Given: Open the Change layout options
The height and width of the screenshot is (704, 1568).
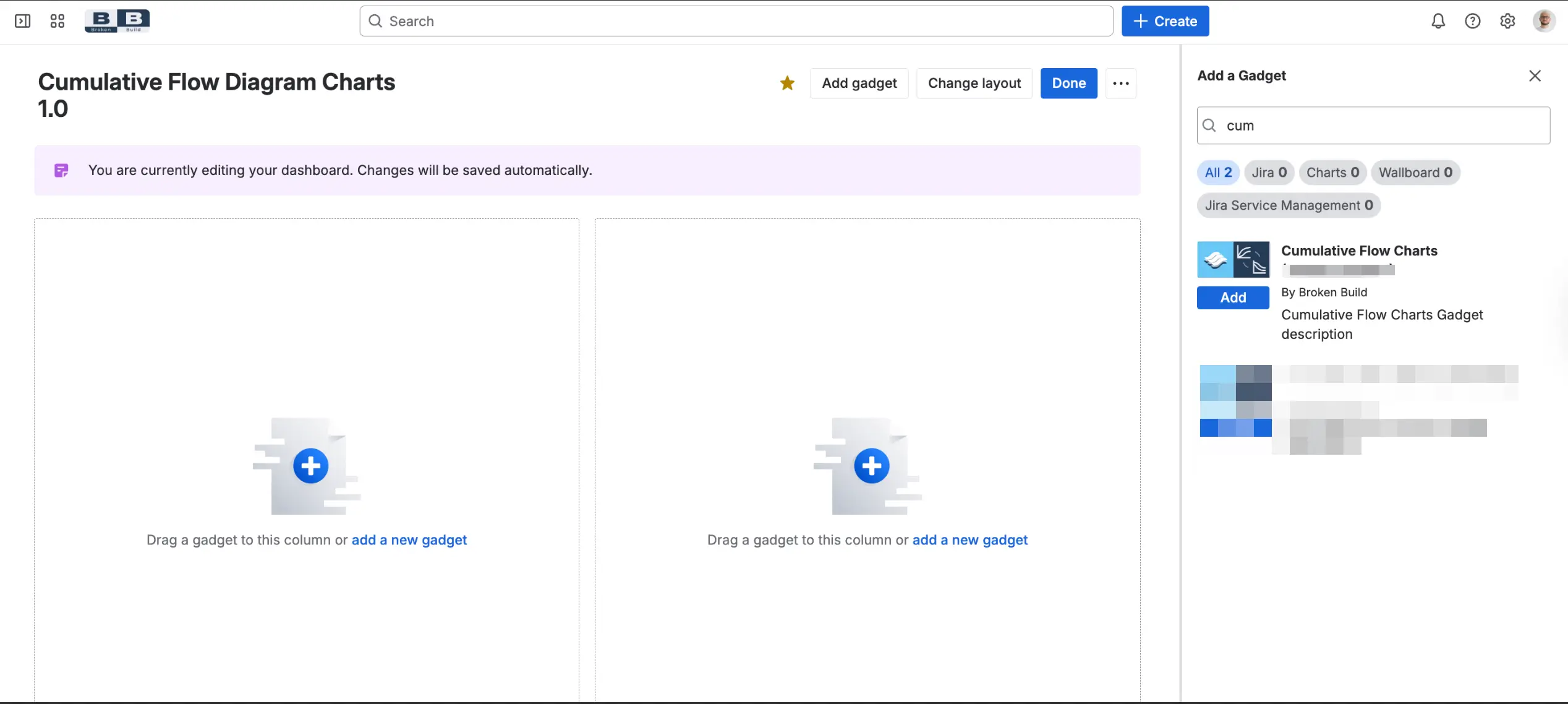Looking at the screenshot, I should pos(974,83).
